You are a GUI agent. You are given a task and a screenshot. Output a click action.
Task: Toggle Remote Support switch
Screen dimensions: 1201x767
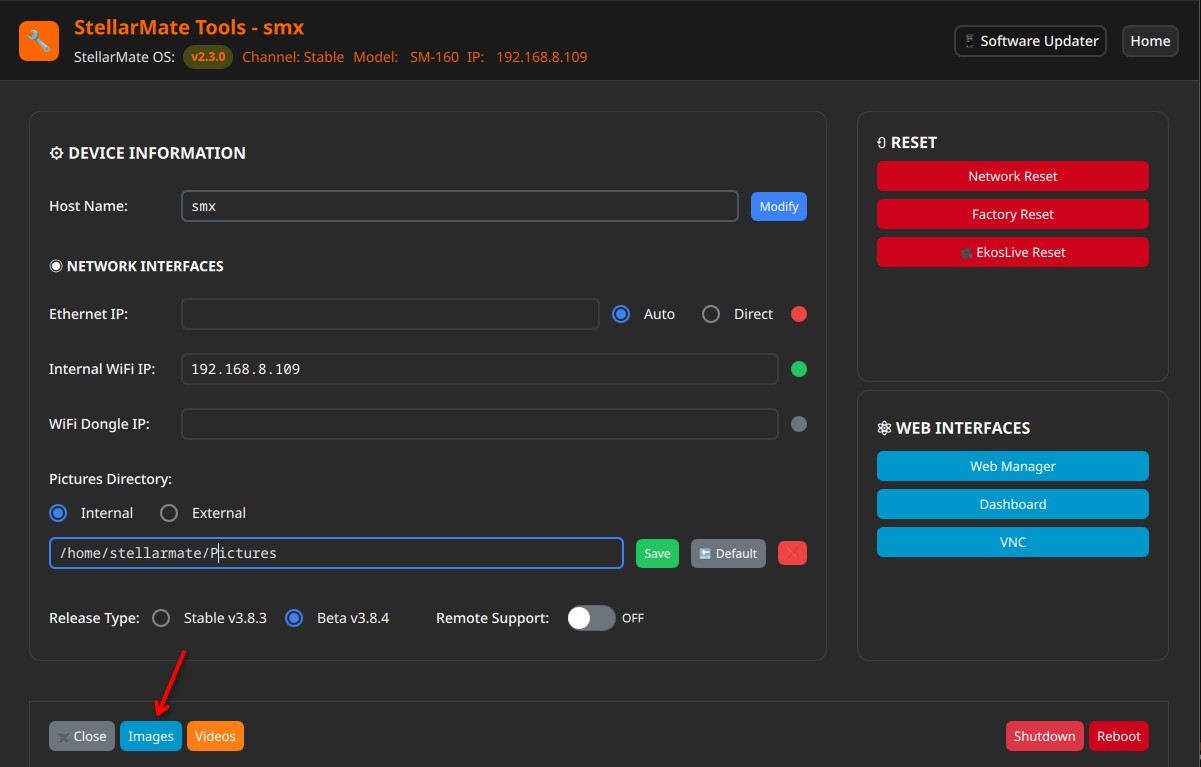coord(591,618)
